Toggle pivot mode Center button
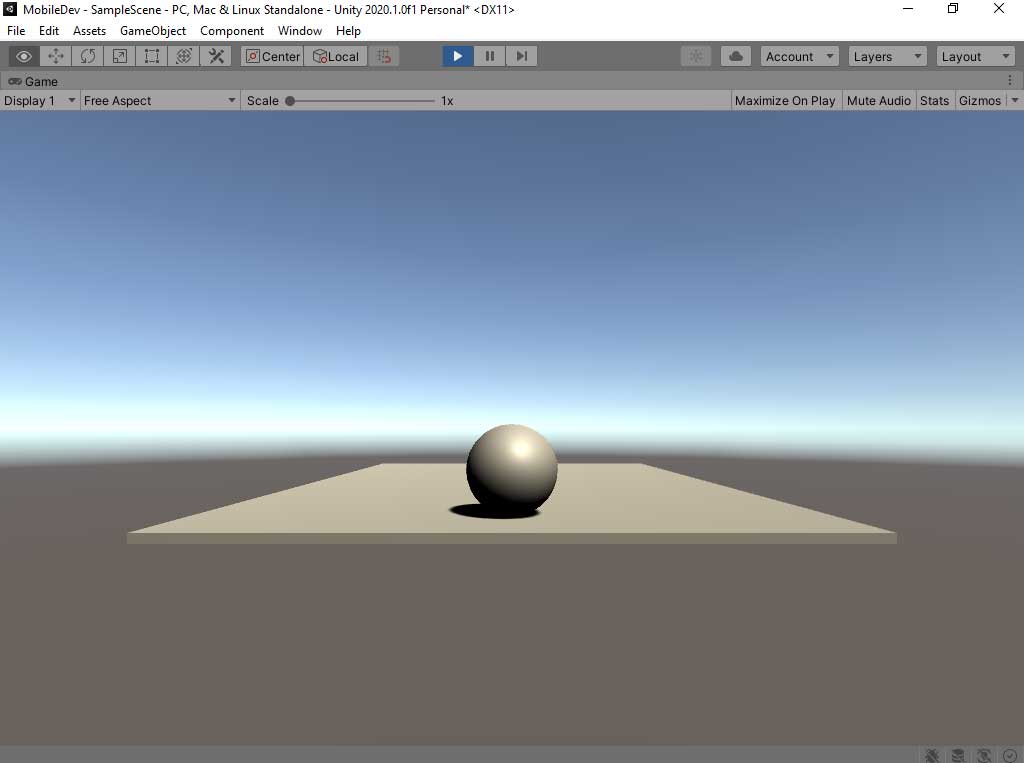This screenshot has height=763, width=1024. [272, 57]
